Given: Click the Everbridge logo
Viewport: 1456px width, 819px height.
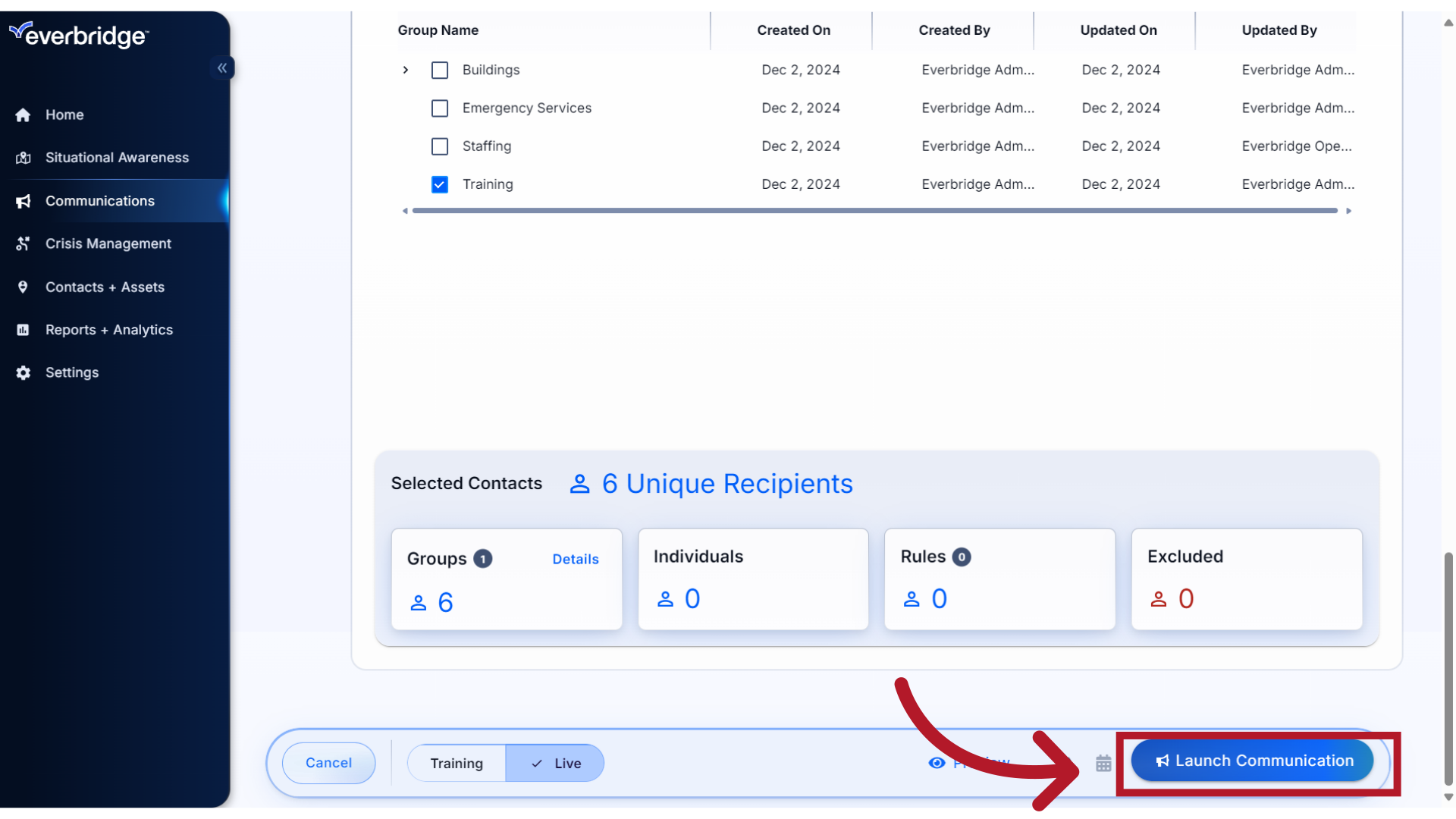Looking at the screenshot, I should (79, 34).
